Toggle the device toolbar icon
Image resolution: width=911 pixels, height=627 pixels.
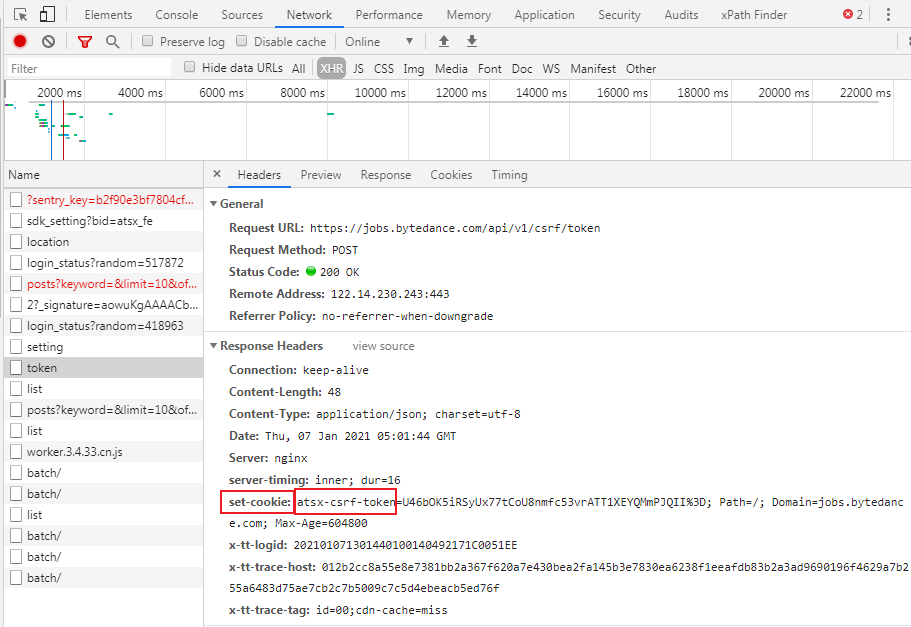click(x=47, y=15)
